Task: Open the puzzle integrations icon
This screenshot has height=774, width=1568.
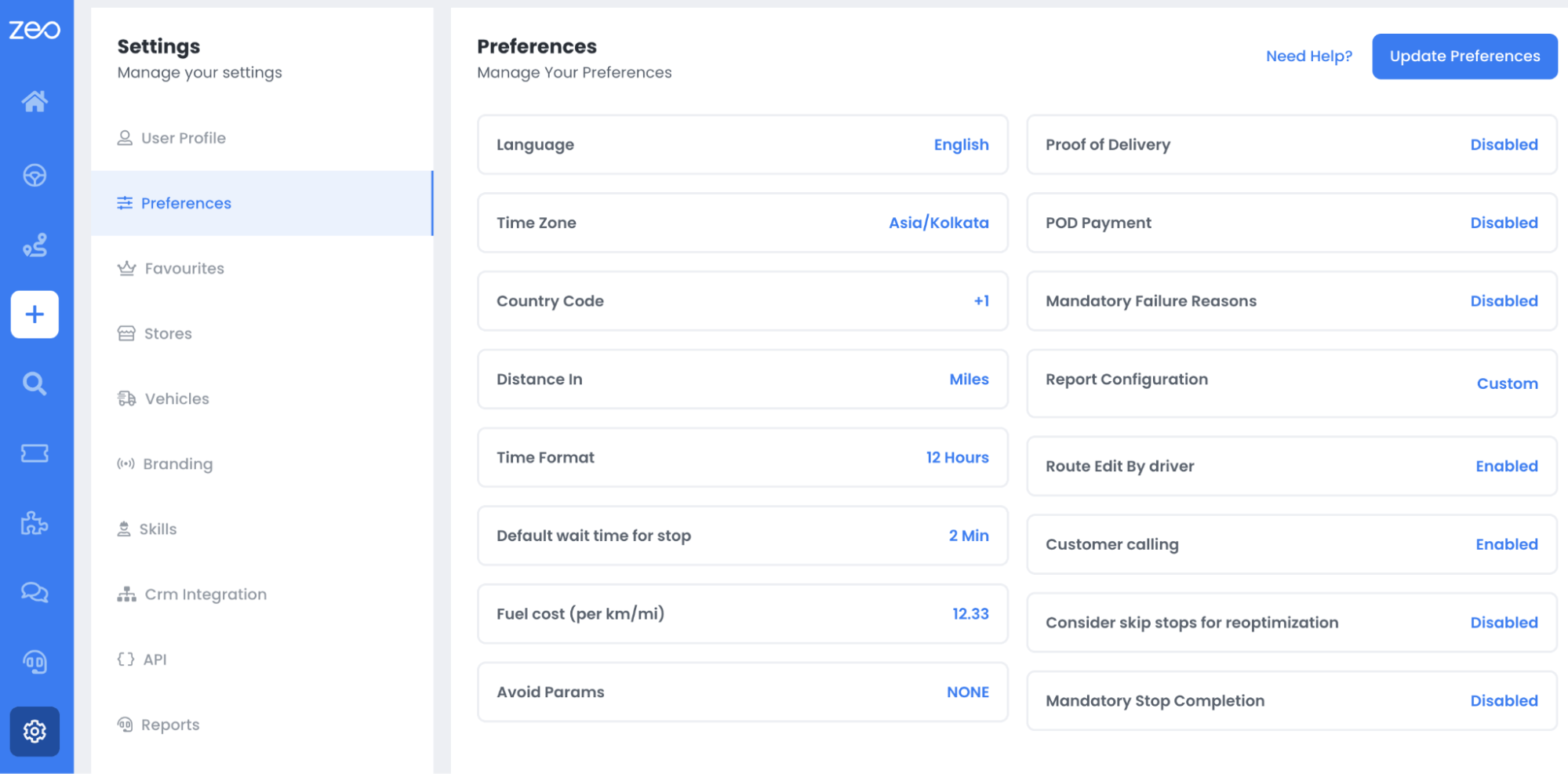Action: pos(35,522)
